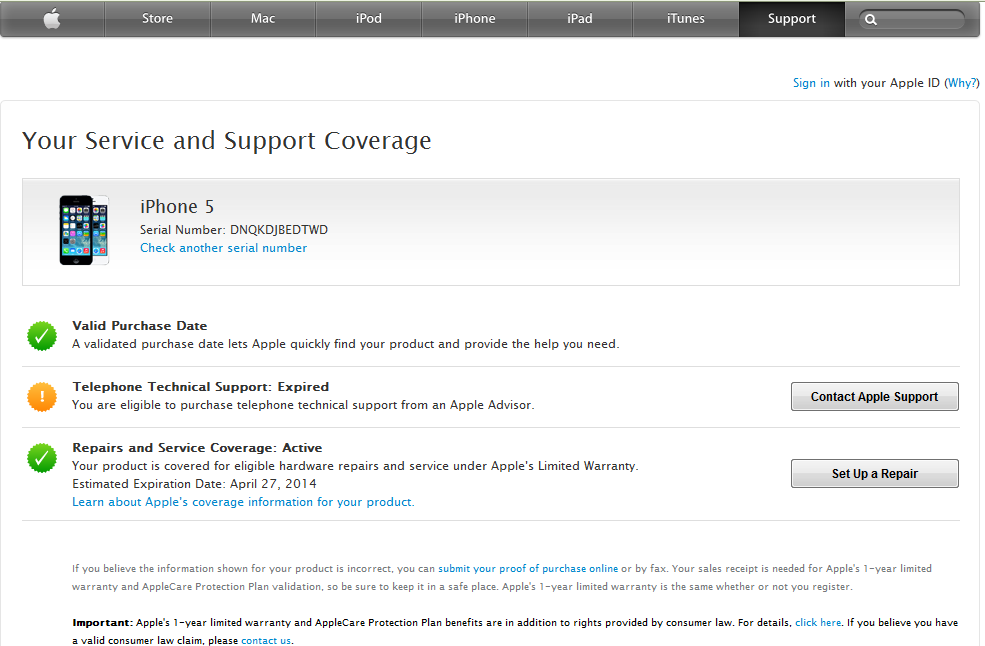Image resolution: width=985 pixels, height=646 pixels.
Task: Click Your Service and Support Coverage heading
Action: click(x=227, y=141)
